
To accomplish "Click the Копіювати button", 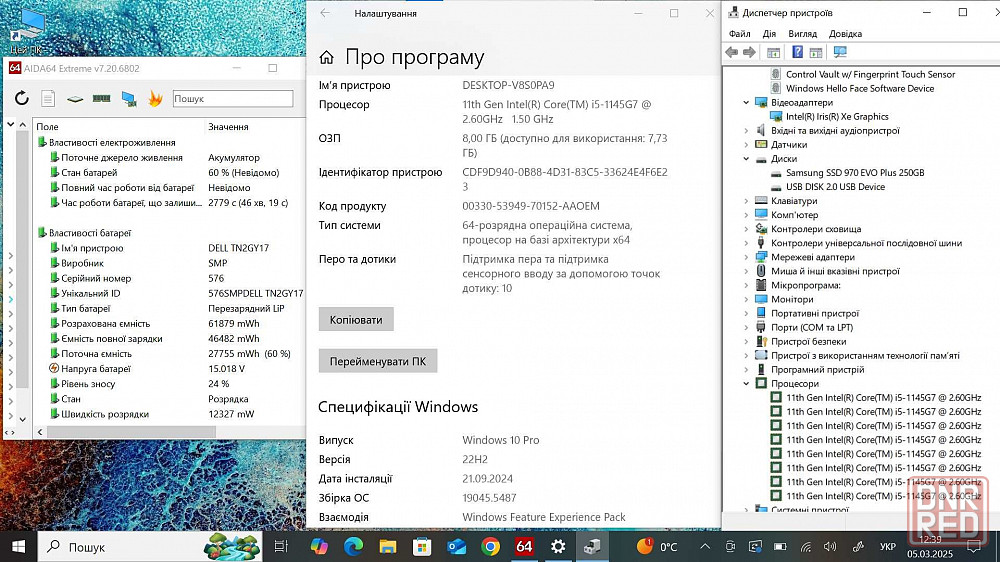I will point(356,320).
